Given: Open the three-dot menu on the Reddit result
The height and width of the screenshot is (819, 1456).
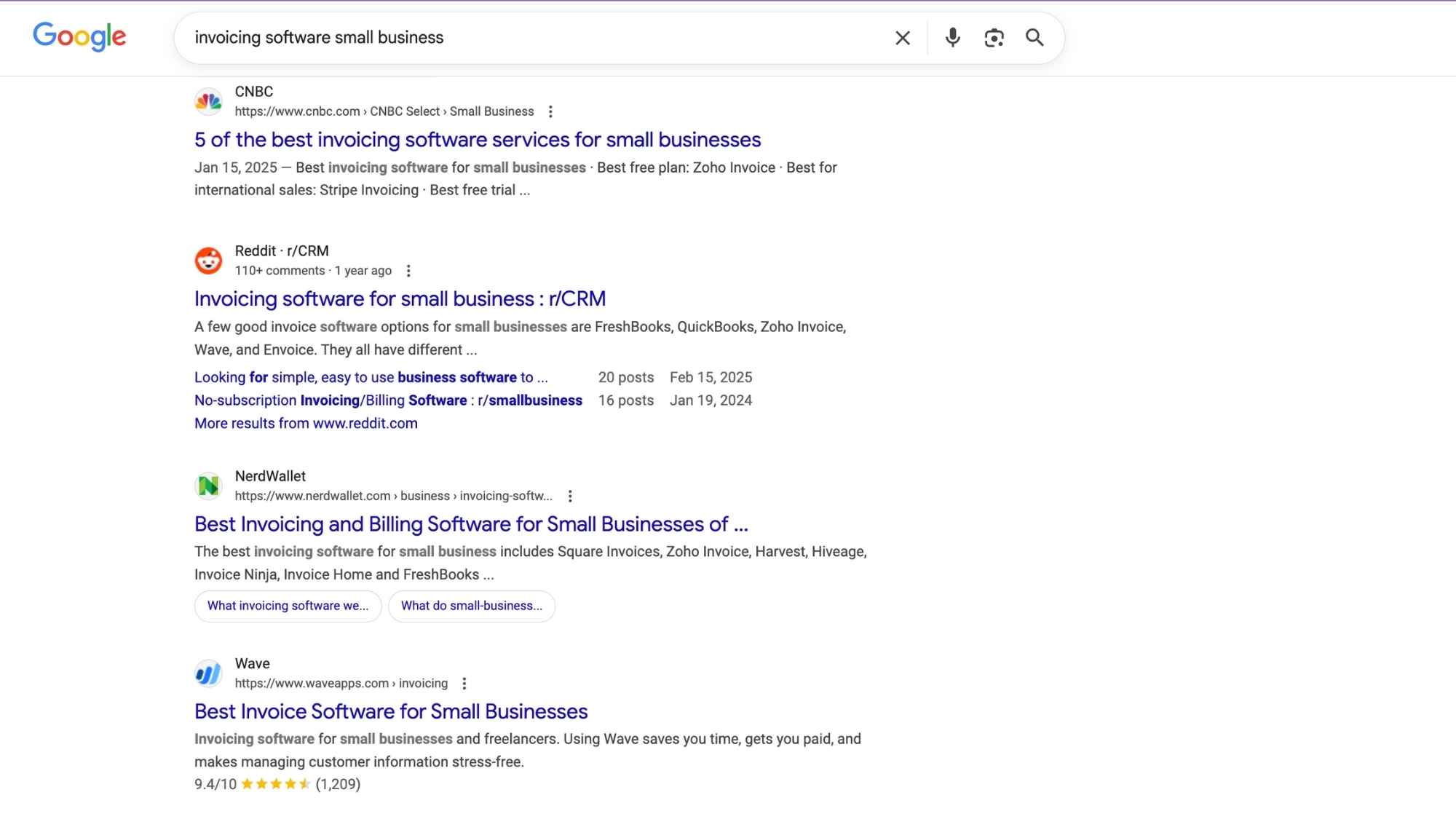Looking at the screenshot, I should click(x=408, y=270).
